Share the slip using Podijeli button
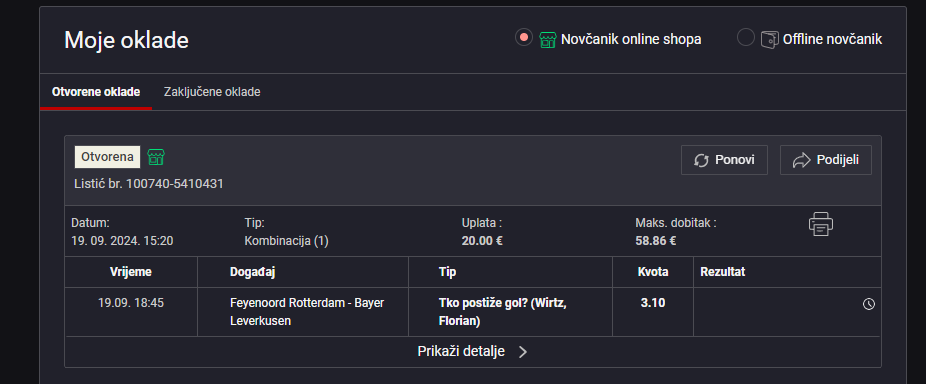Screen dimensions: 926x384 [x=826, y=160]
